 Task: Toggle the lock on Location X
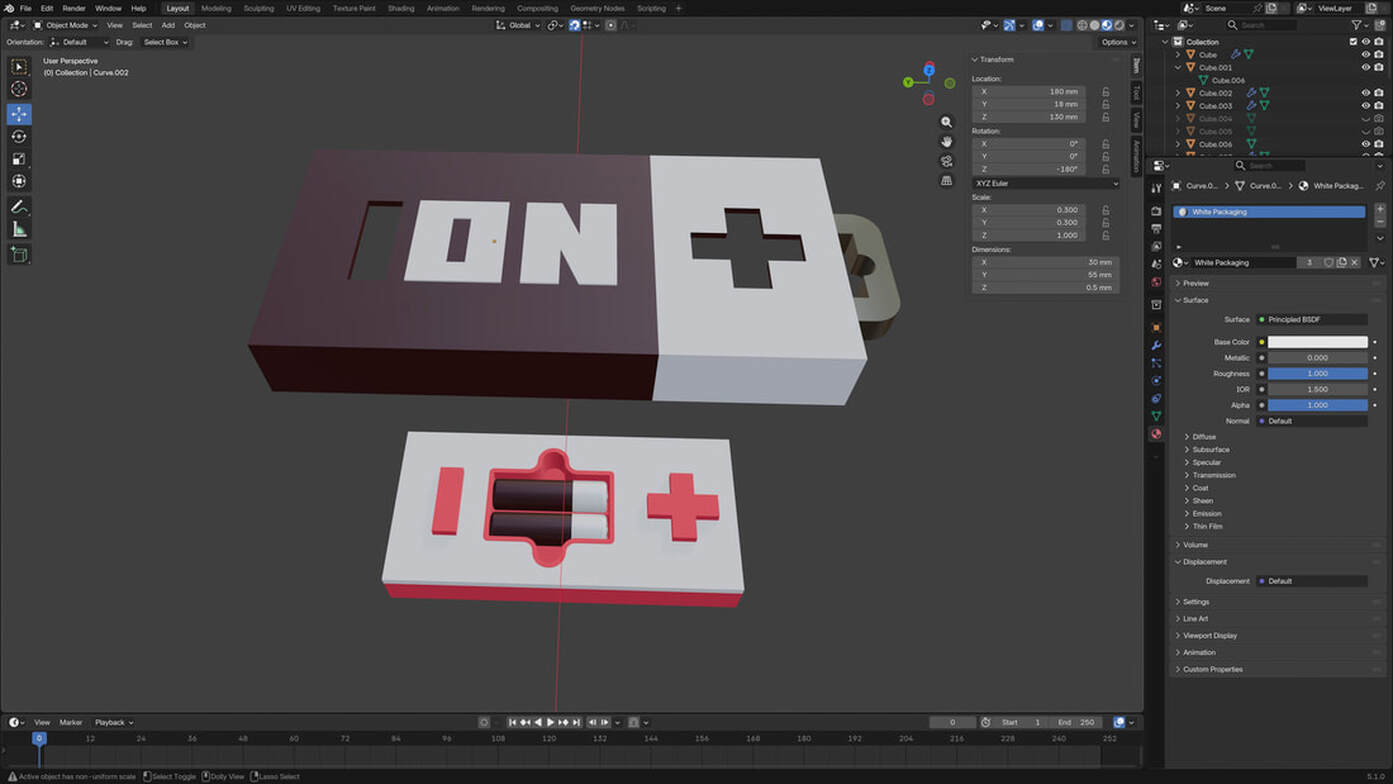1105,92
